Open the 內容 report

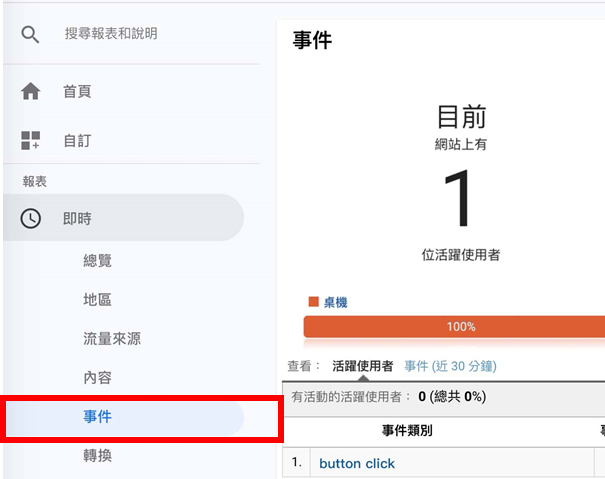[97, 377]
